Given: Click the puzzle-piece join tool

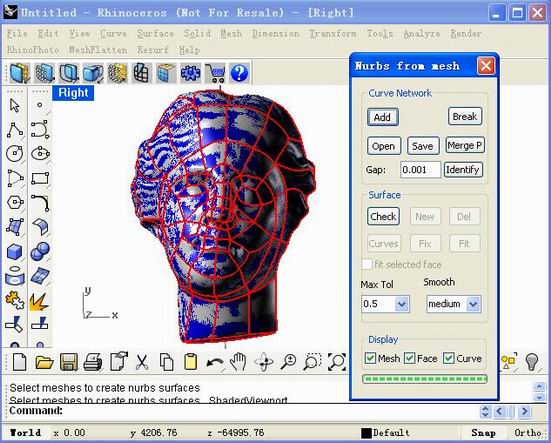Looking at the screenshot, I should click(x=15, y=301).
